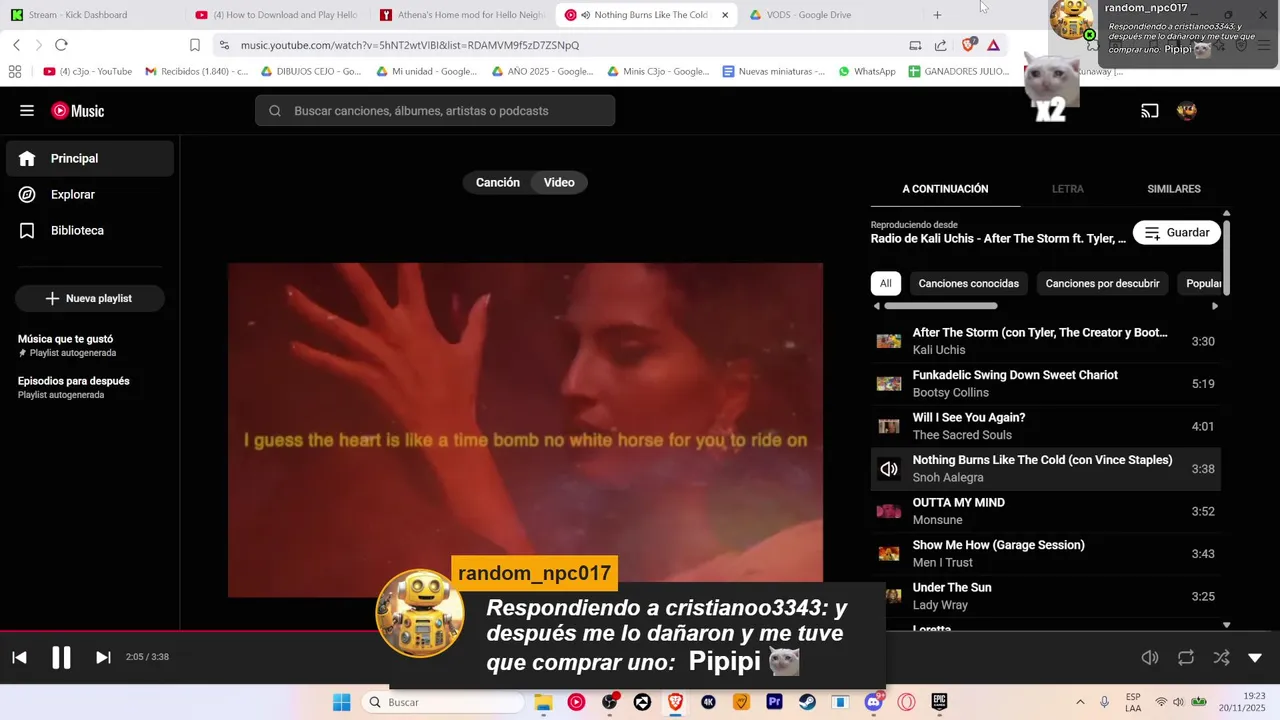Viewport: 1280px width, 720px height.
Task: Open the WhatsApp bookmark
Action: click(867, 72)
